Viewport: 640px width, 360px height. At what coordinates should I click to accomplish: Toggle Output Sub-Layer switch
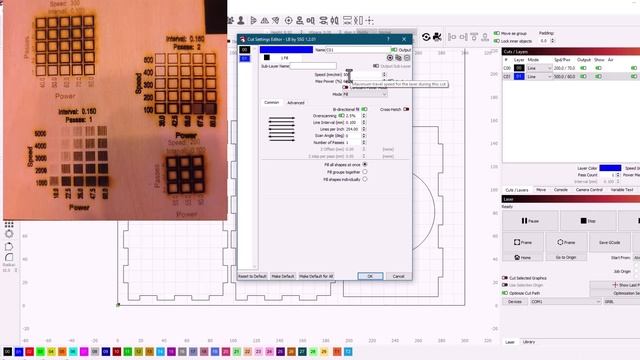(376, 66)
